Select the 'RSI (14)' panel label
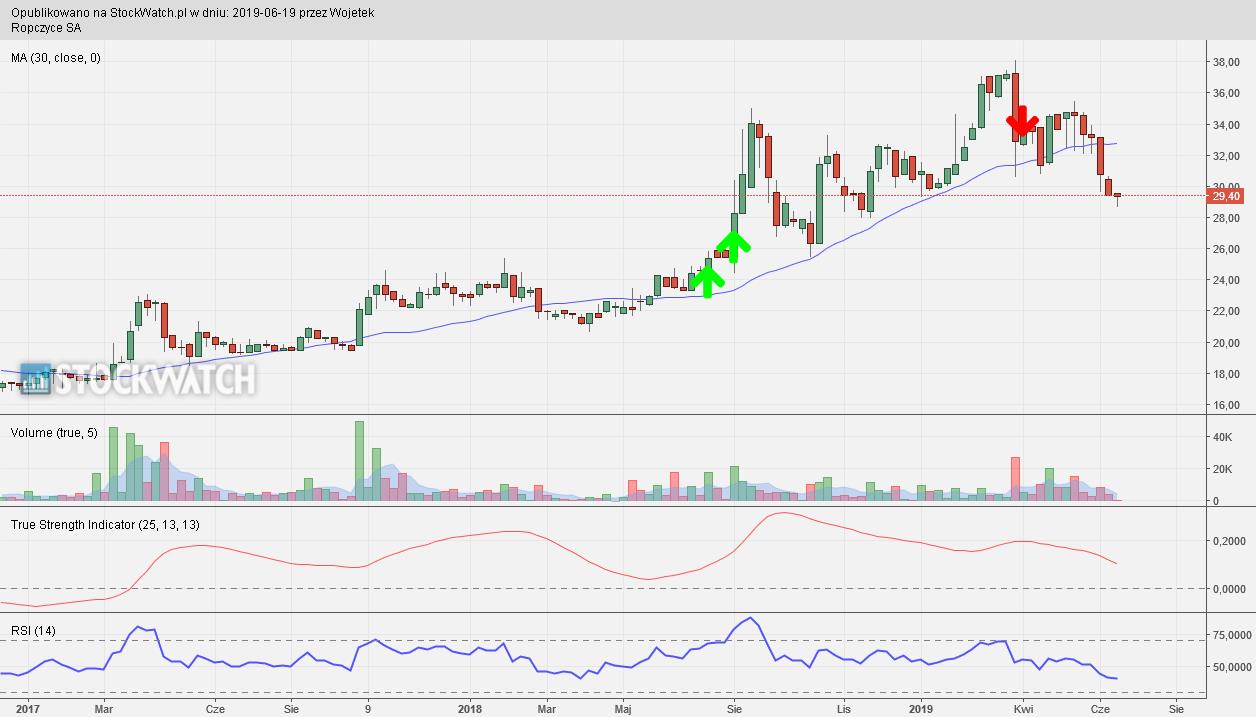The height and width of the screenshot is (717, 1256). pos(33,630)
